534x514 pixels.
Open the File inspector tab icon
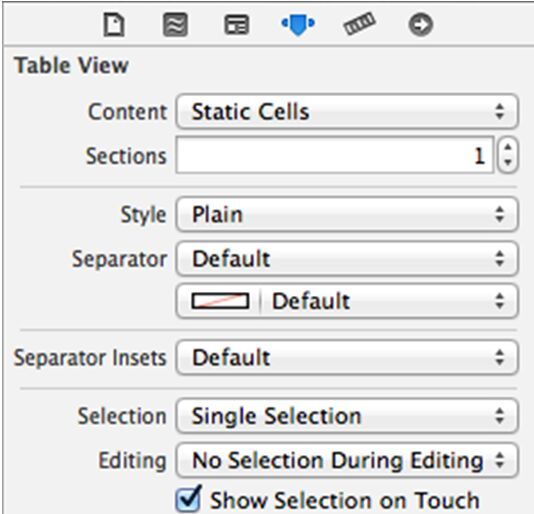pos(114,25)
